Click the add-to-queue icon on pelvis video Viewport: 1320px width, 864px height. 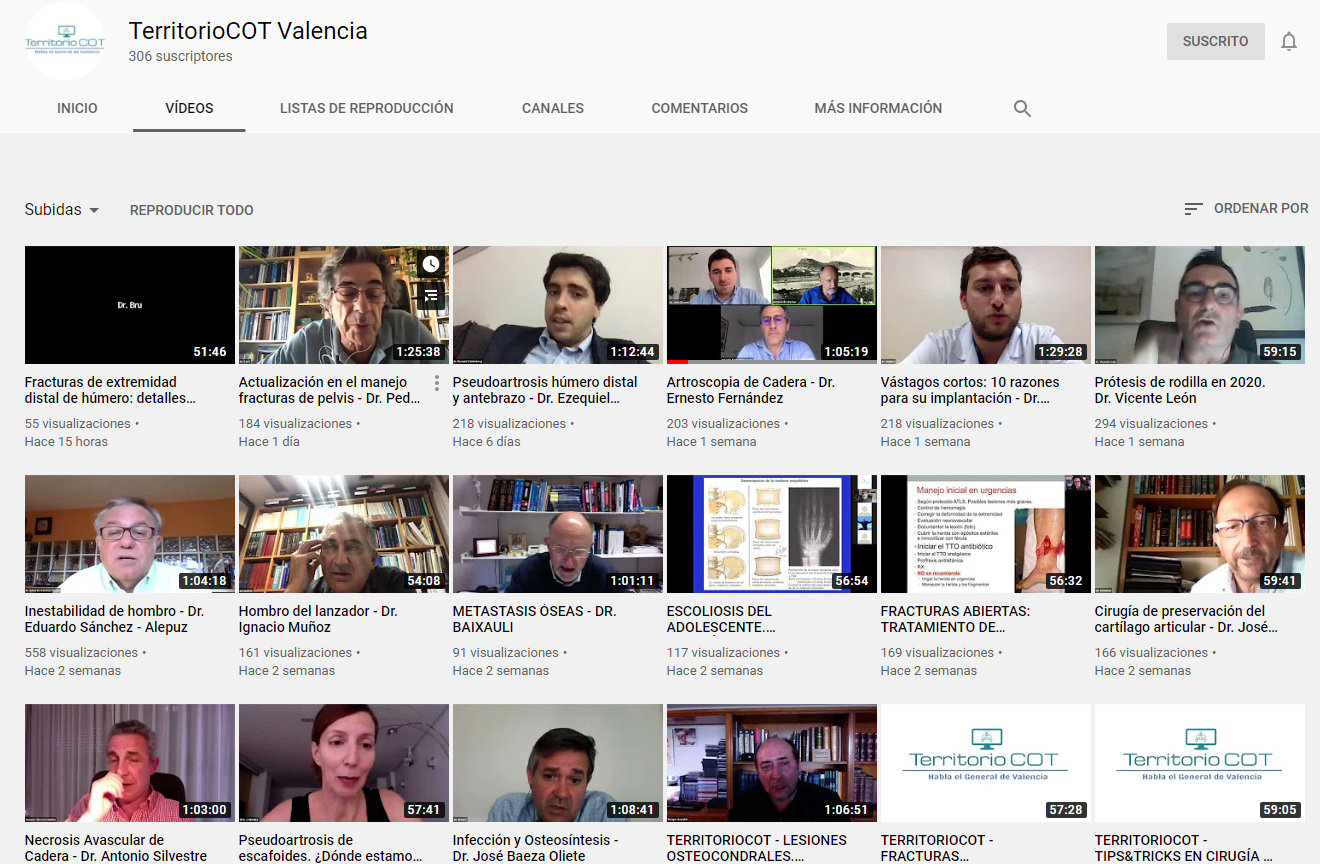[x=431, y=295]
